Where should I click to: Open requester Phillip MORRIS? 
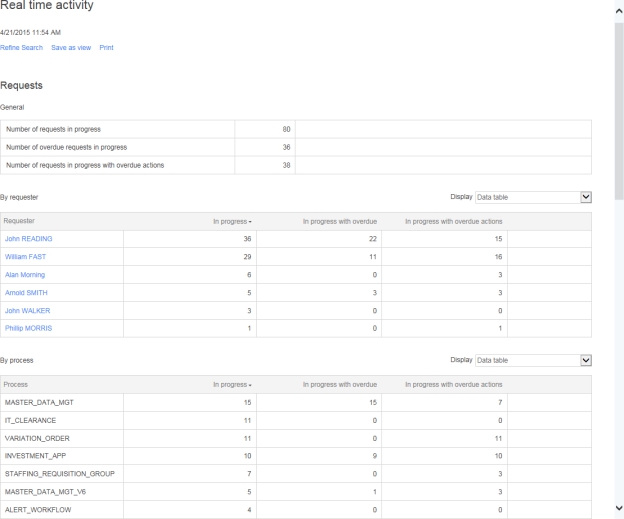[x=28, y=329]
